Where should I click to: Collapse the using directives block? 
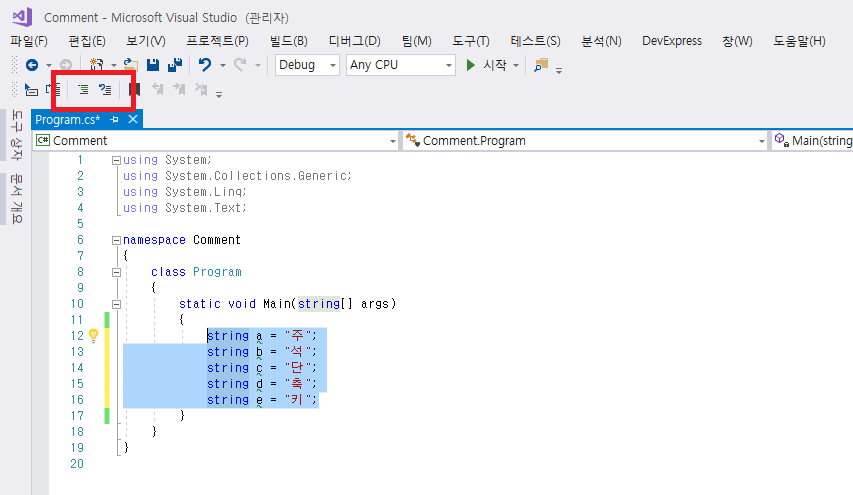pyautogui.click(x=116, y=160)
